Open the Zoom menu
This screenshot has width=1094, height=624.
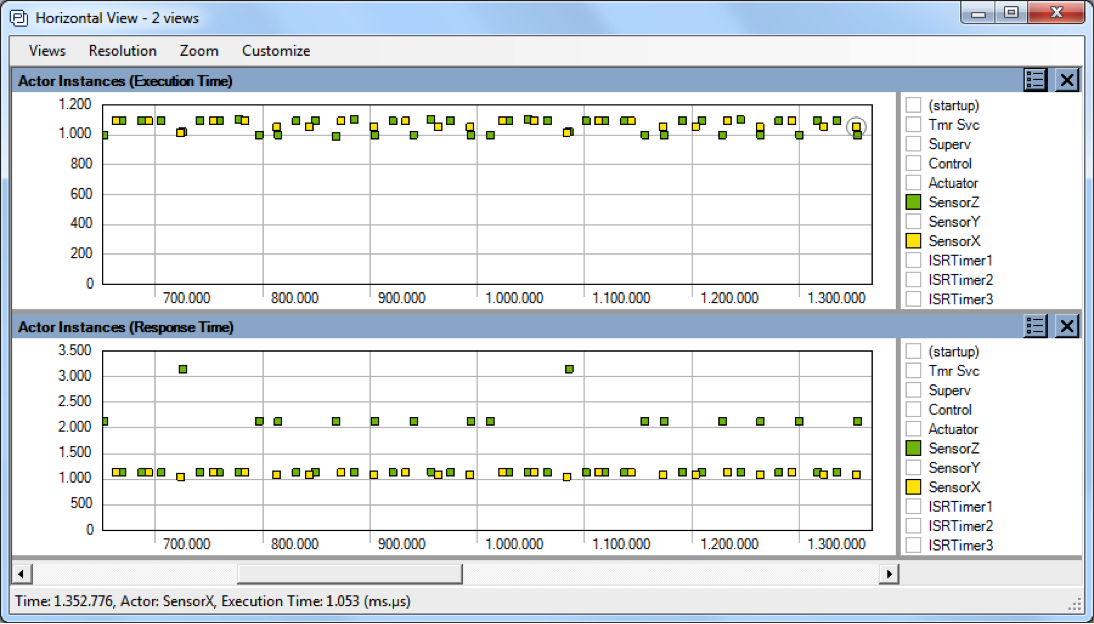pos(199,51)
